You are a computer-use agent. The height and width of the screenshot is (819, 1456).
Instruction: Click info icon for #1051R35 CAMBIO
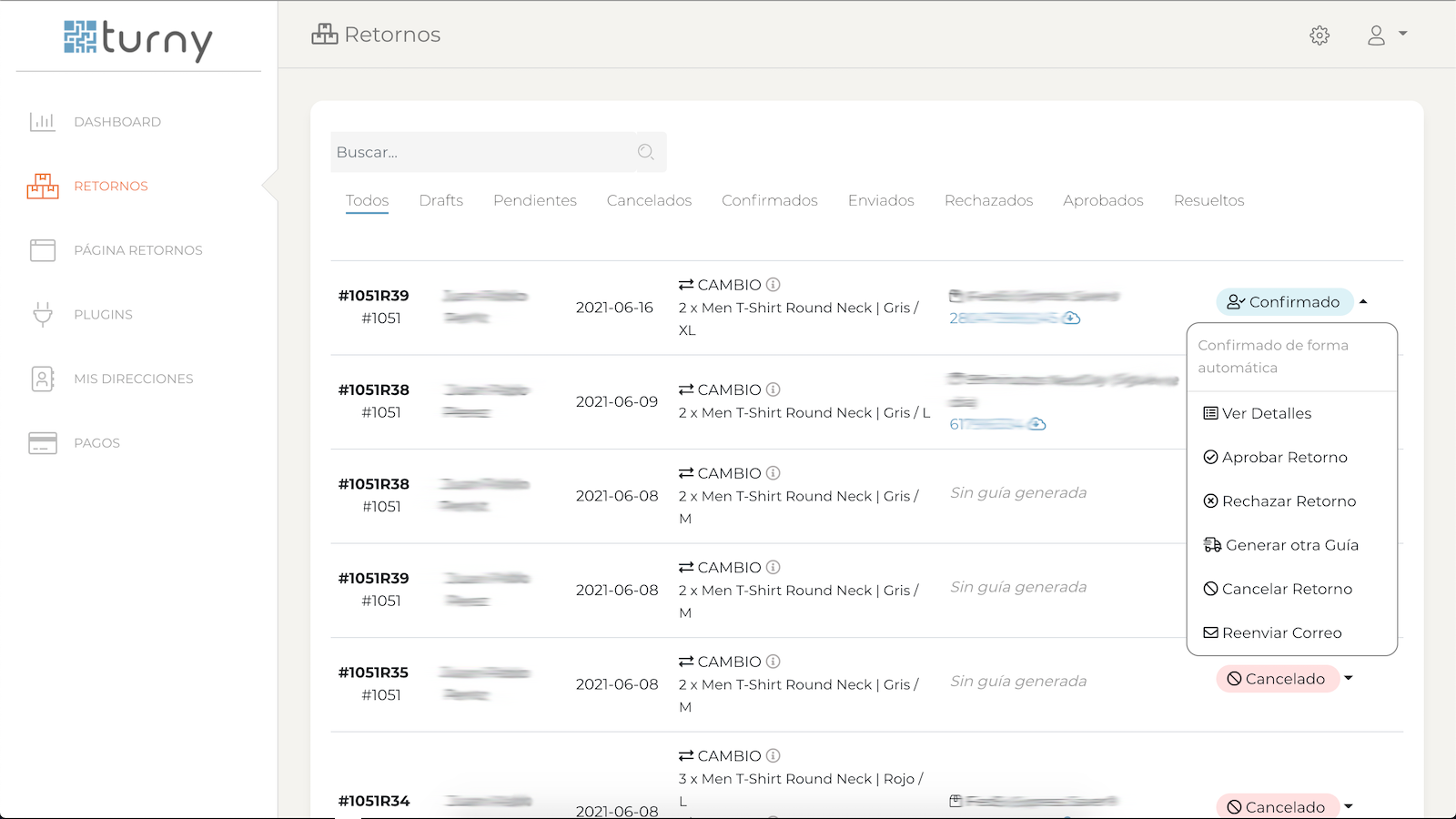pyautogui.click(x=773, y=662)
